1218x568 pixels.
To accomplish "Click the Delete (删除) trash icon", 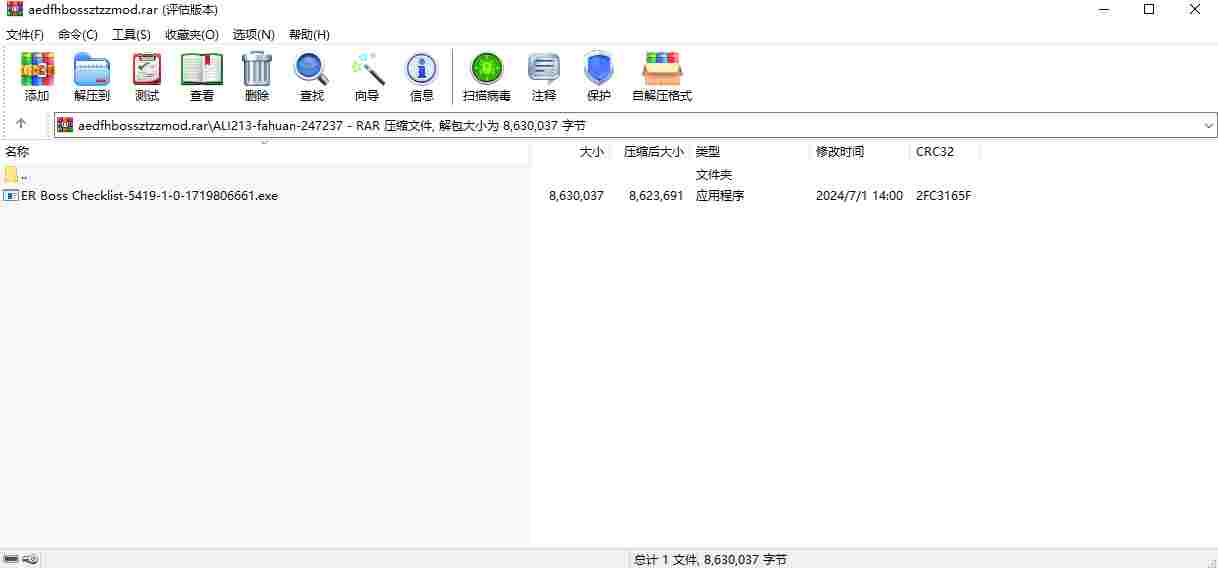I will [257, 77].
